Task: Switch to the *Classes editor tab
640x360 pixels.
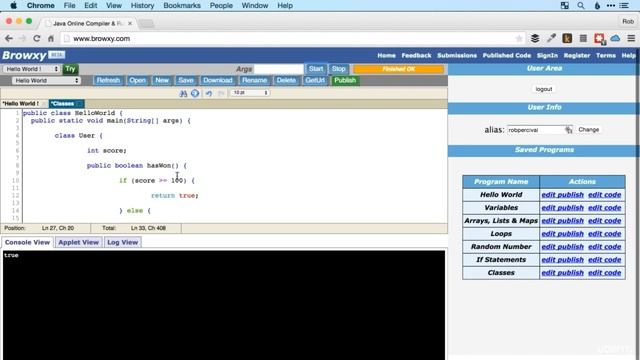Action: [x=66, y=104]
